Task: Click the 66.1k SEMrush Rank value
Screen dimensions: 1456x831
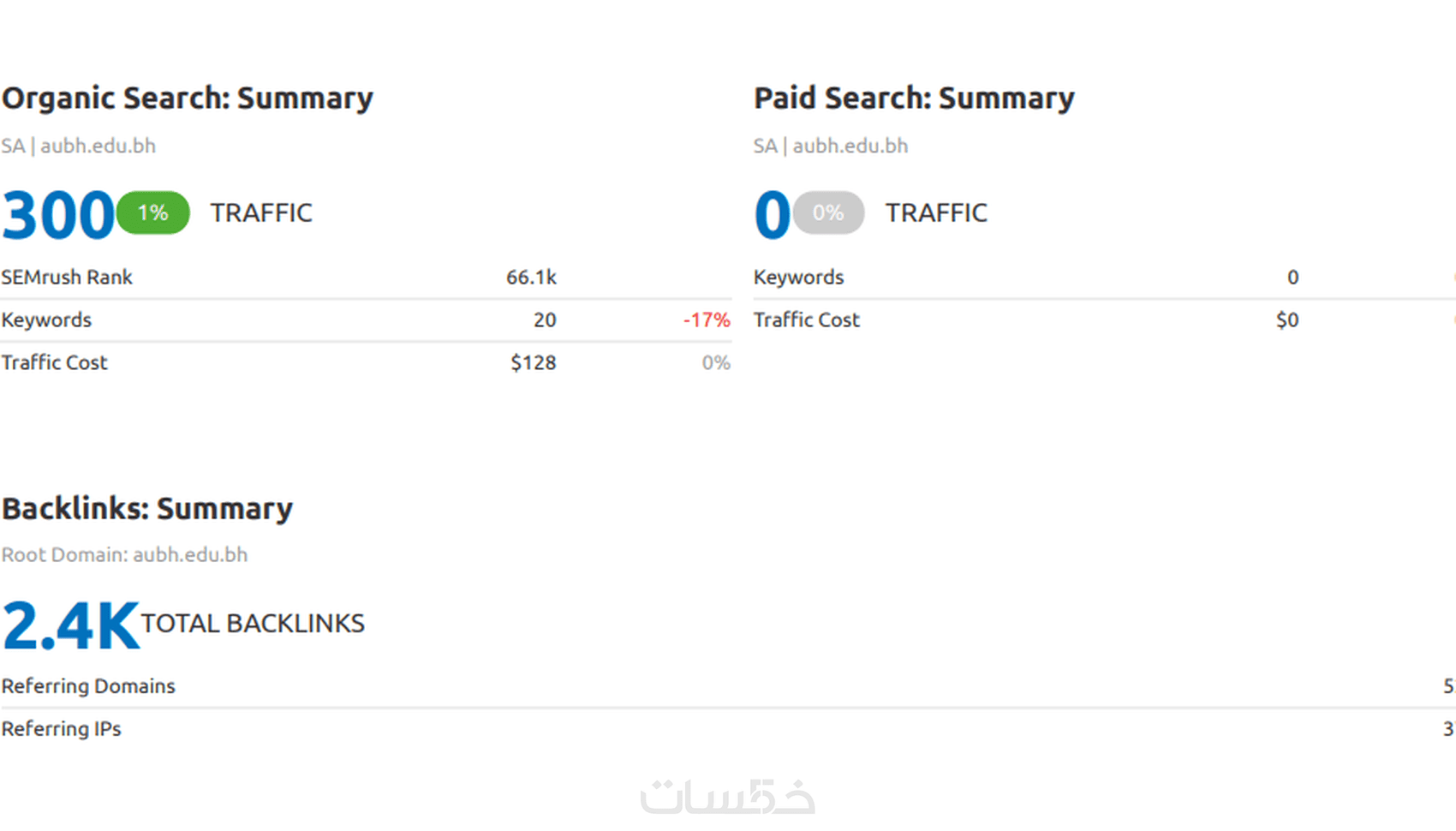Action: tap(531, 278)
